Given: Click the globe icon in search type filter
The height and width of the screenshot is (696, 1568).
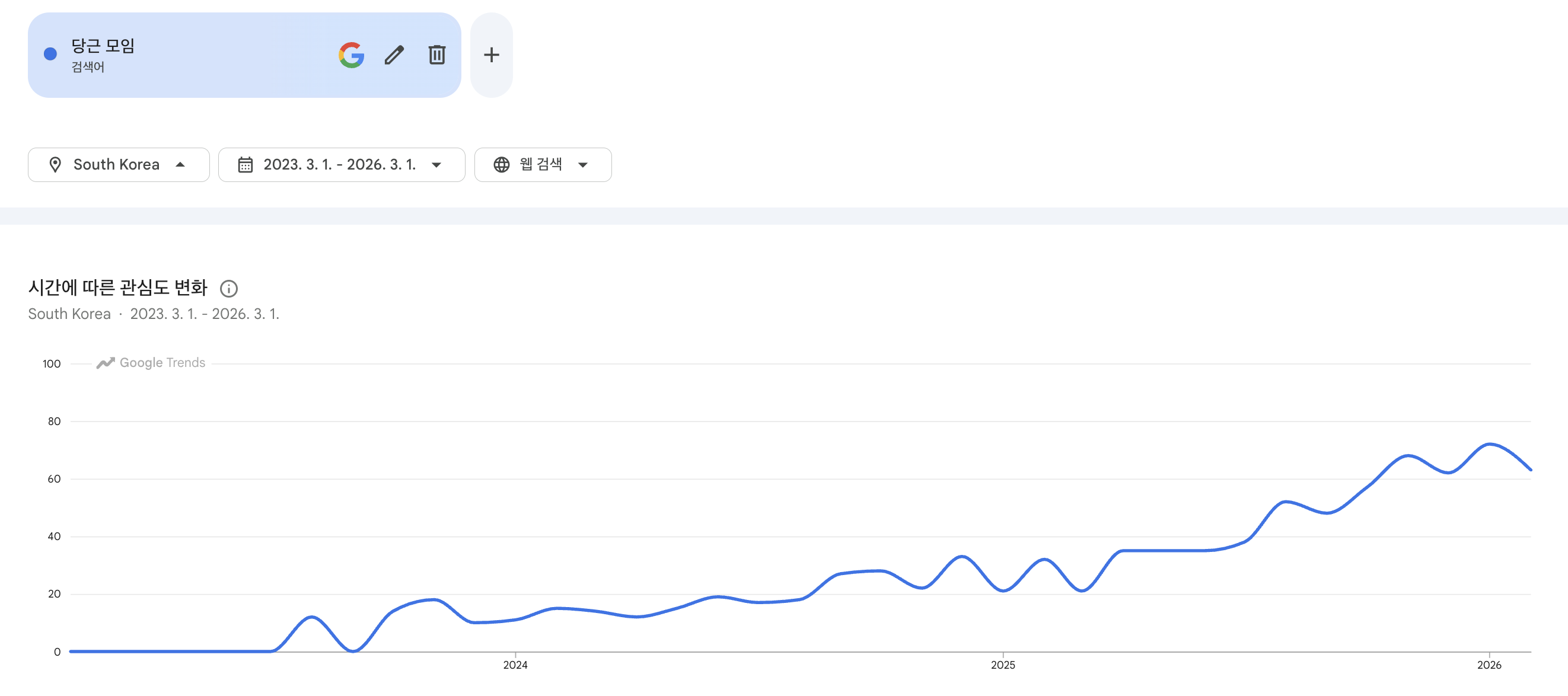Looking at the screenshot, I should 501,165.
